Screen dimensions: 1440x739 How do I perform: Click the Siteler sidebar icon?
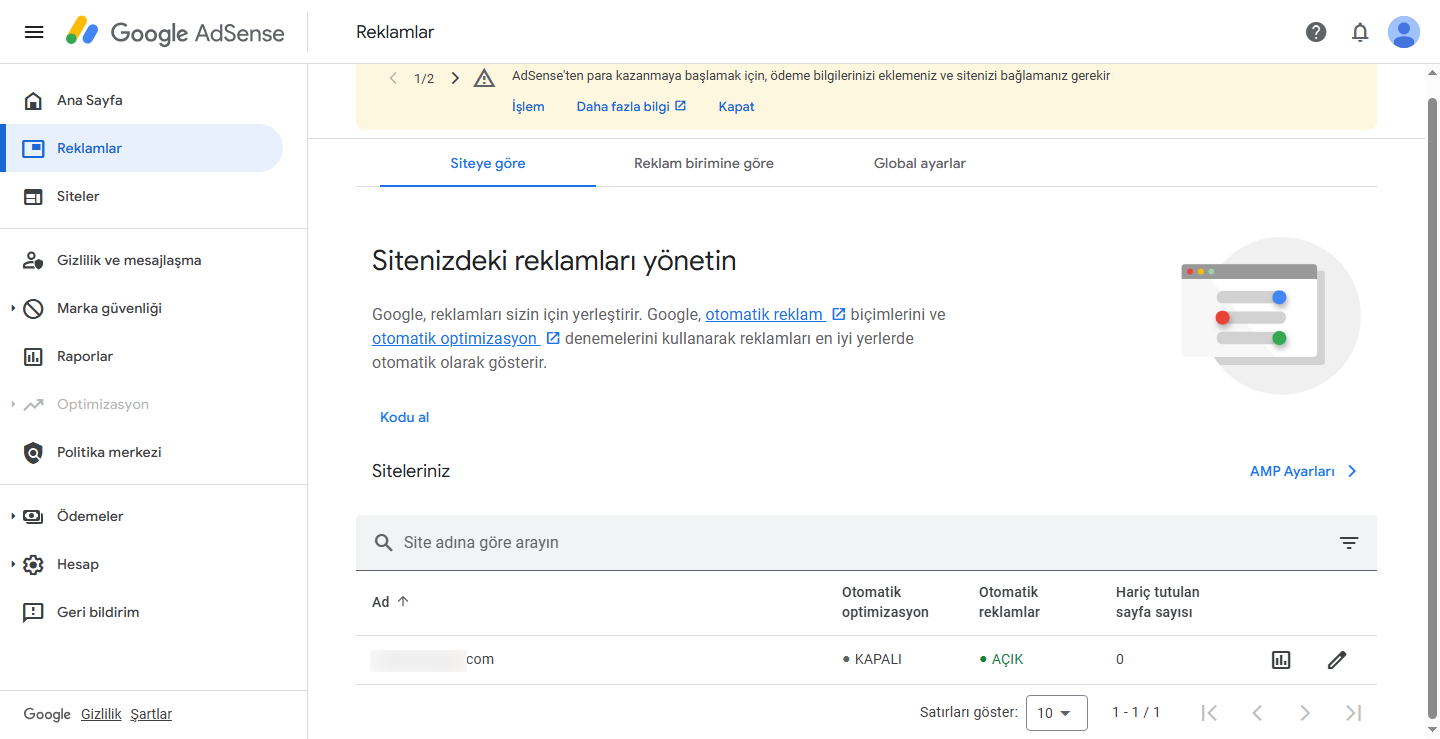(33, 196)
